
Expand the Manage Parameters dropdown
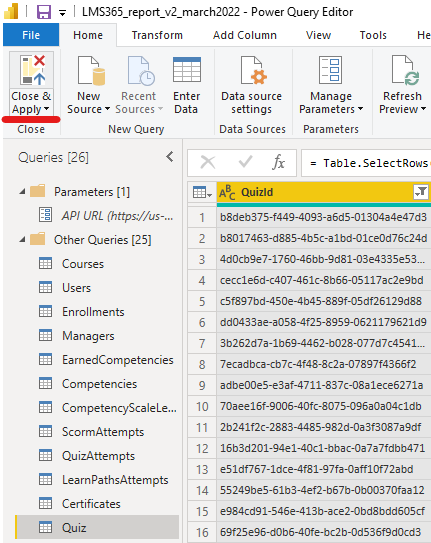(360, 109)
